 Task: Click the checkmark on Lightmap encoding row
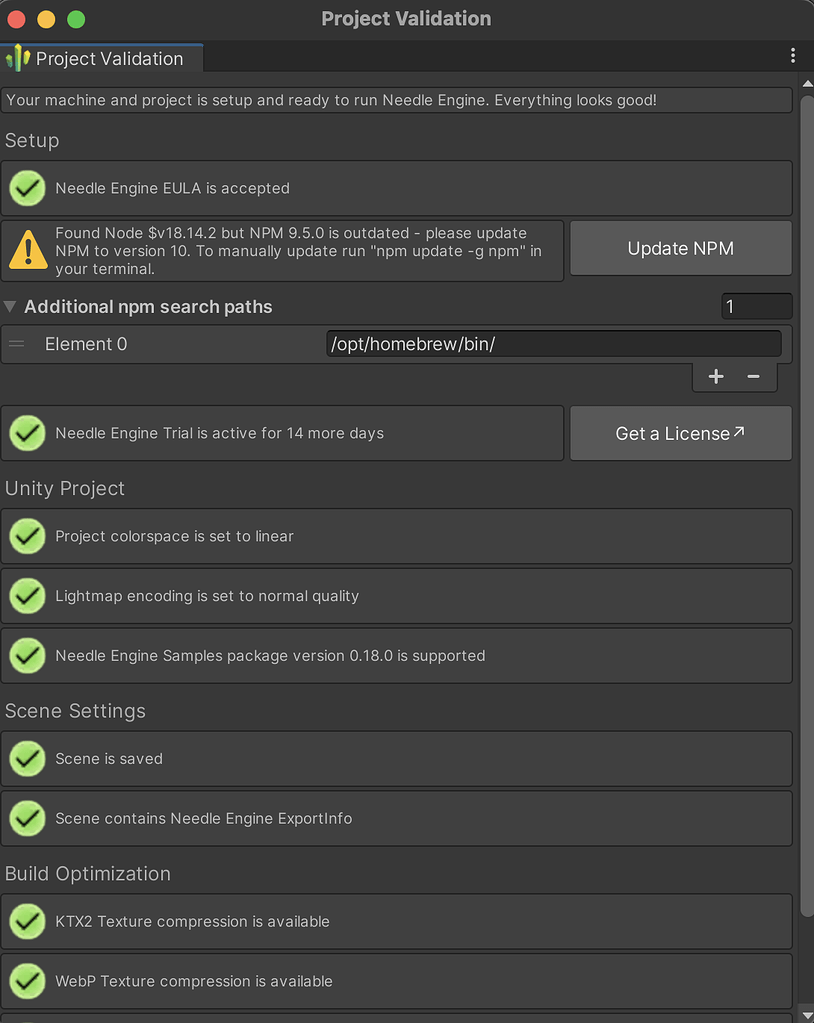click(x=27, y=596)
